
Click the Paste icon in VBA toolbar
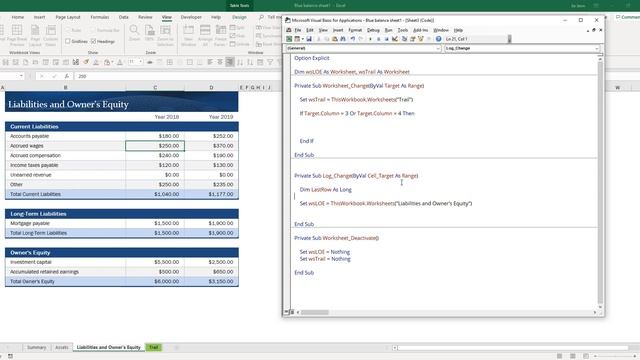pyautogui.click(x=335, y=39)
